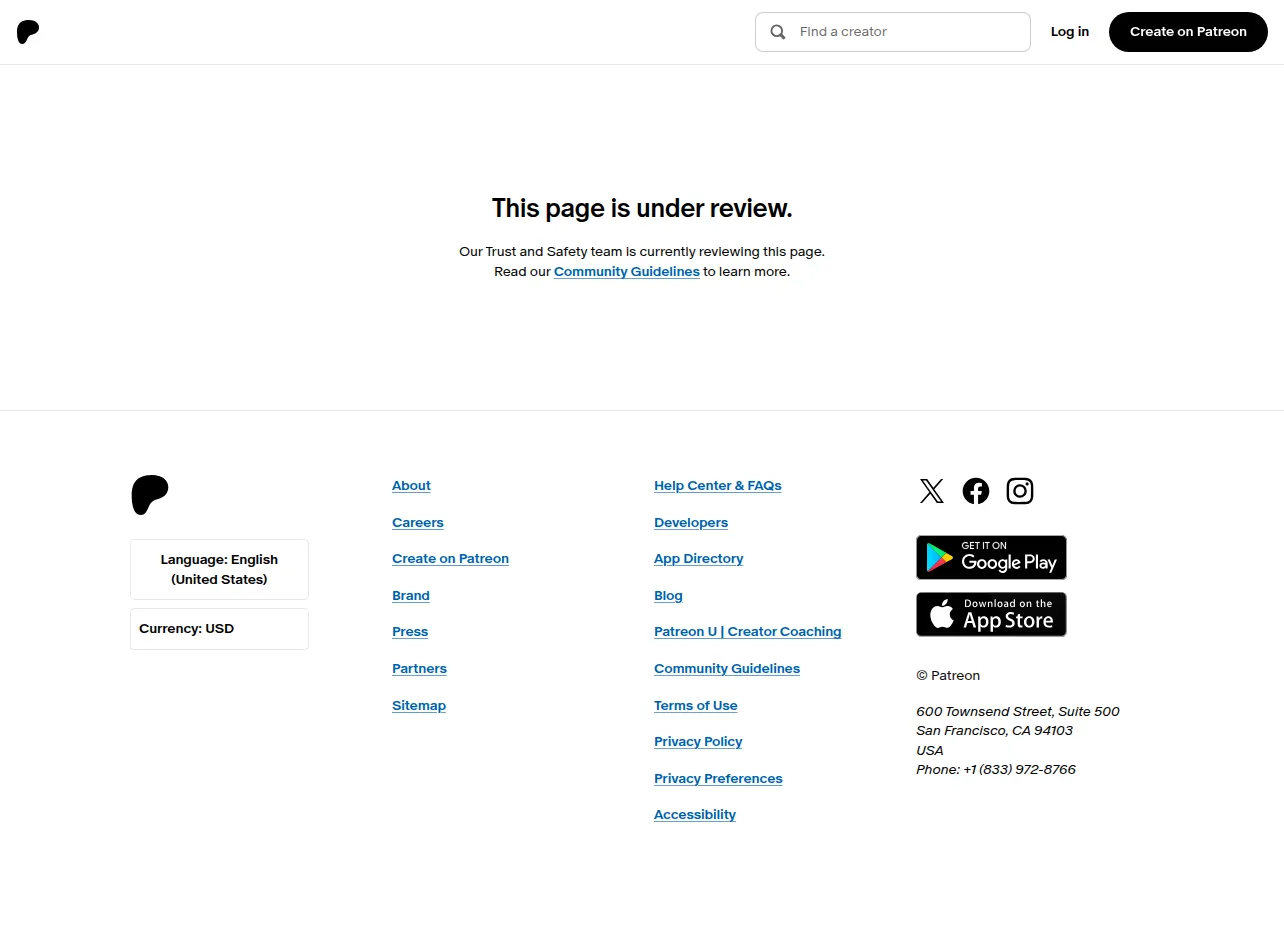1284x929 pixels.
Task: Open the Brand footer link
Action: 411,596
